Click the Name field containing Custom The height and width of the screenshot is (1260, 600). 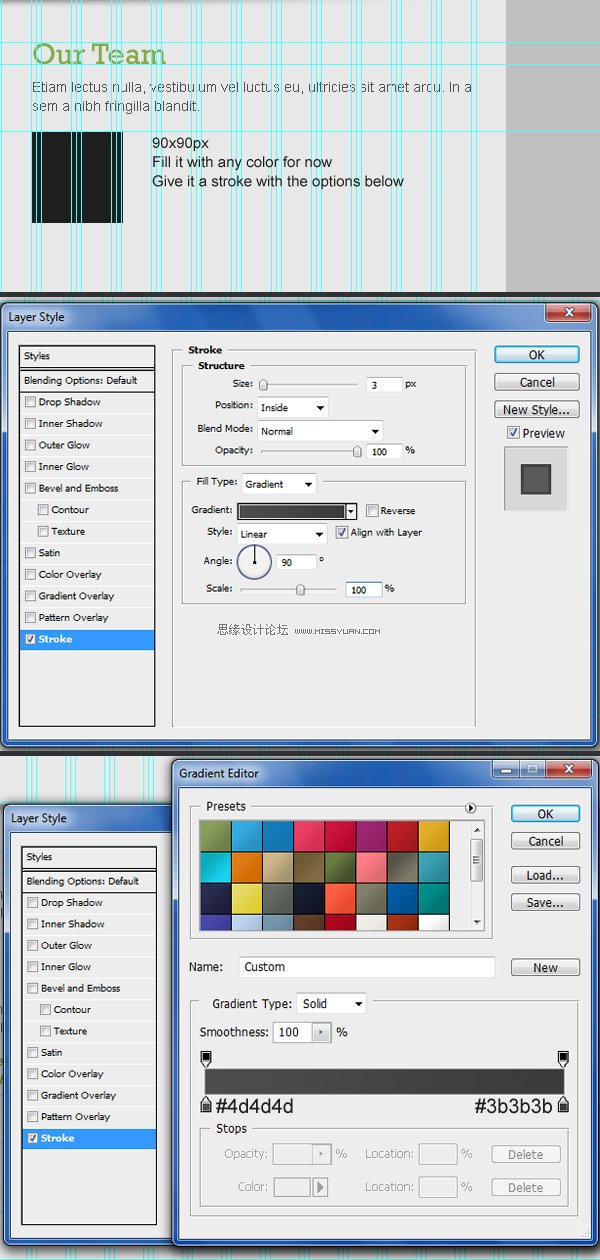pyautogui.click(x=367, y=967)
